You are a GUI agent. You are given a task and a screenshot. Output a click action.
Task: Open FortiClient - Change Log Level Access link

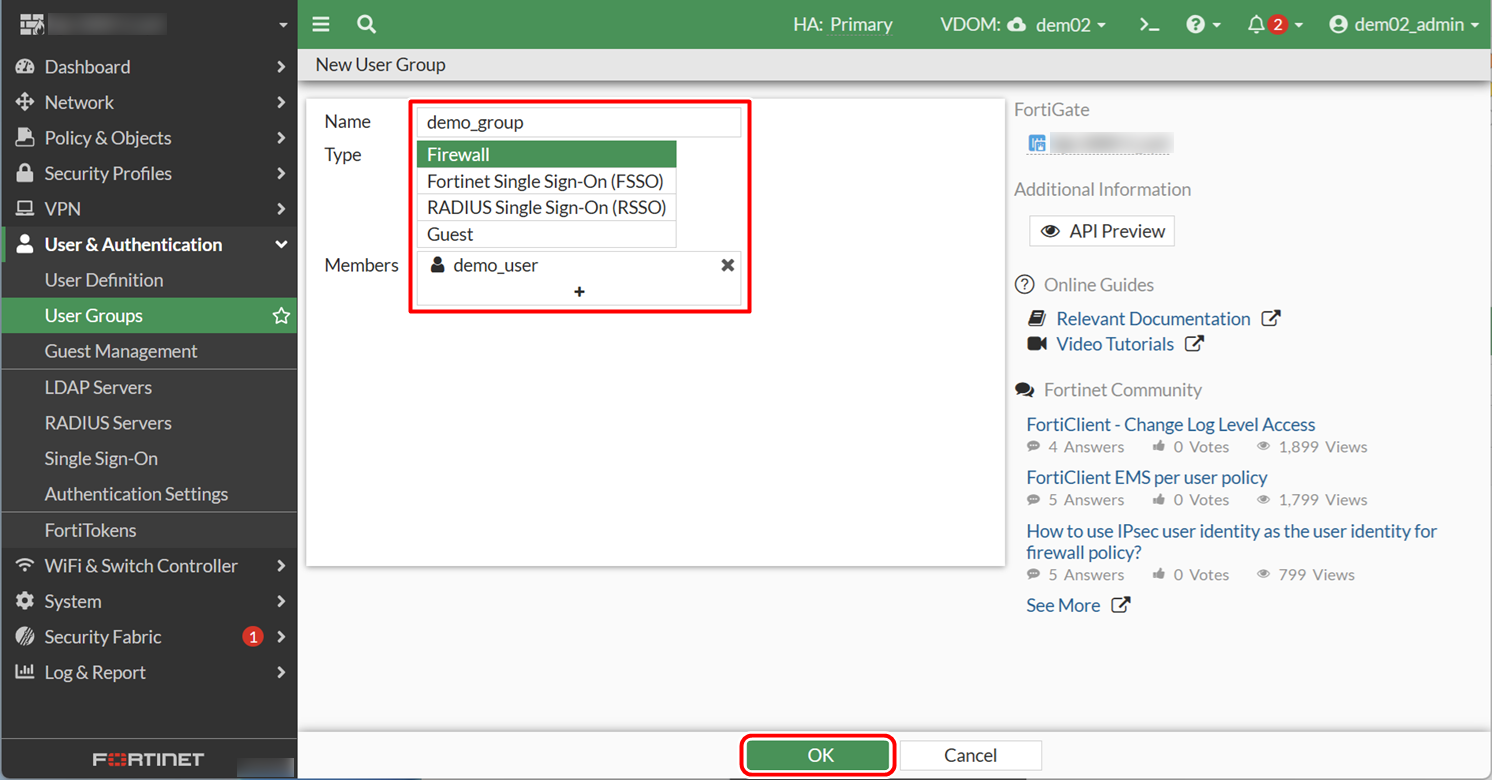point(1171,425)
